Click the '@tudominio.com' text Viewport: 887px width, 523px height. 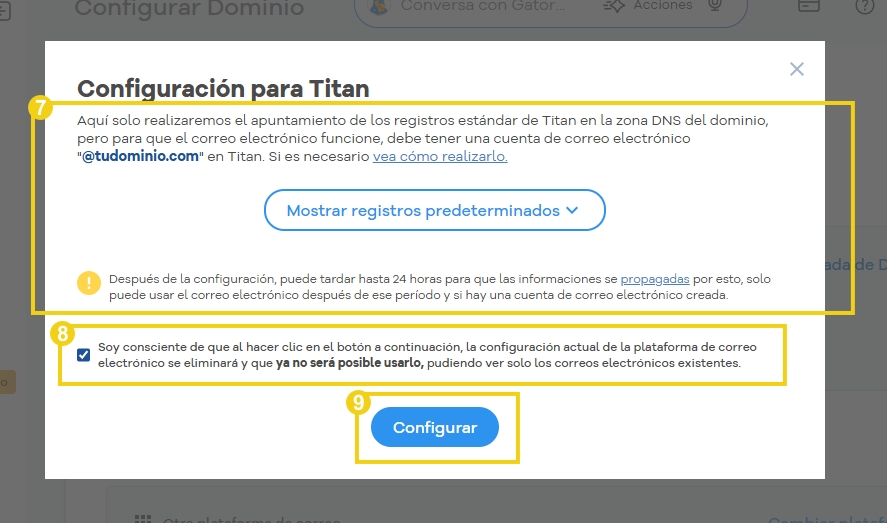(x=140, y=156)
